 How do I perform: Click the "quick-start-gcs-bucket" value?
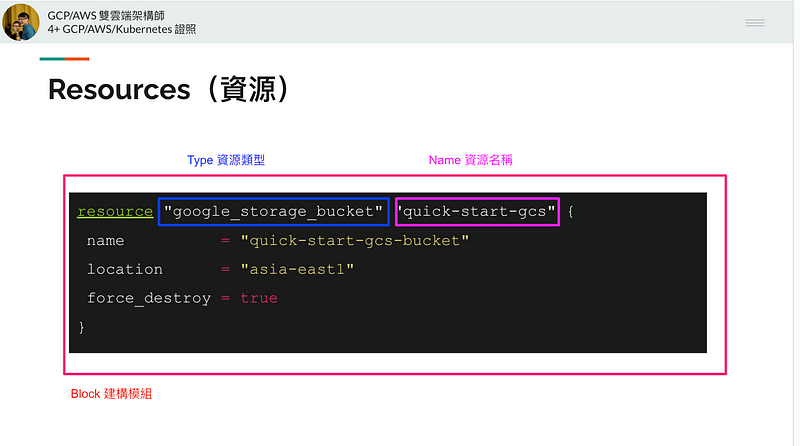click(355, 240)
